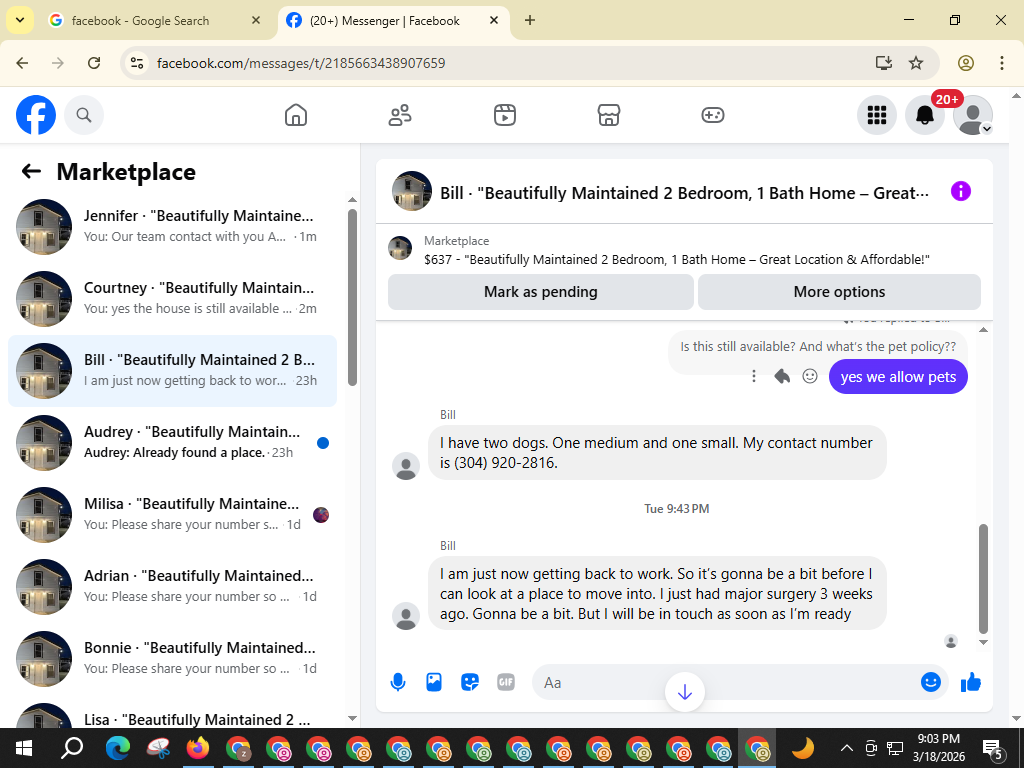Go to the Home feed icon
The width and height of the screenshot is (1024, 768).
point(296,116)
